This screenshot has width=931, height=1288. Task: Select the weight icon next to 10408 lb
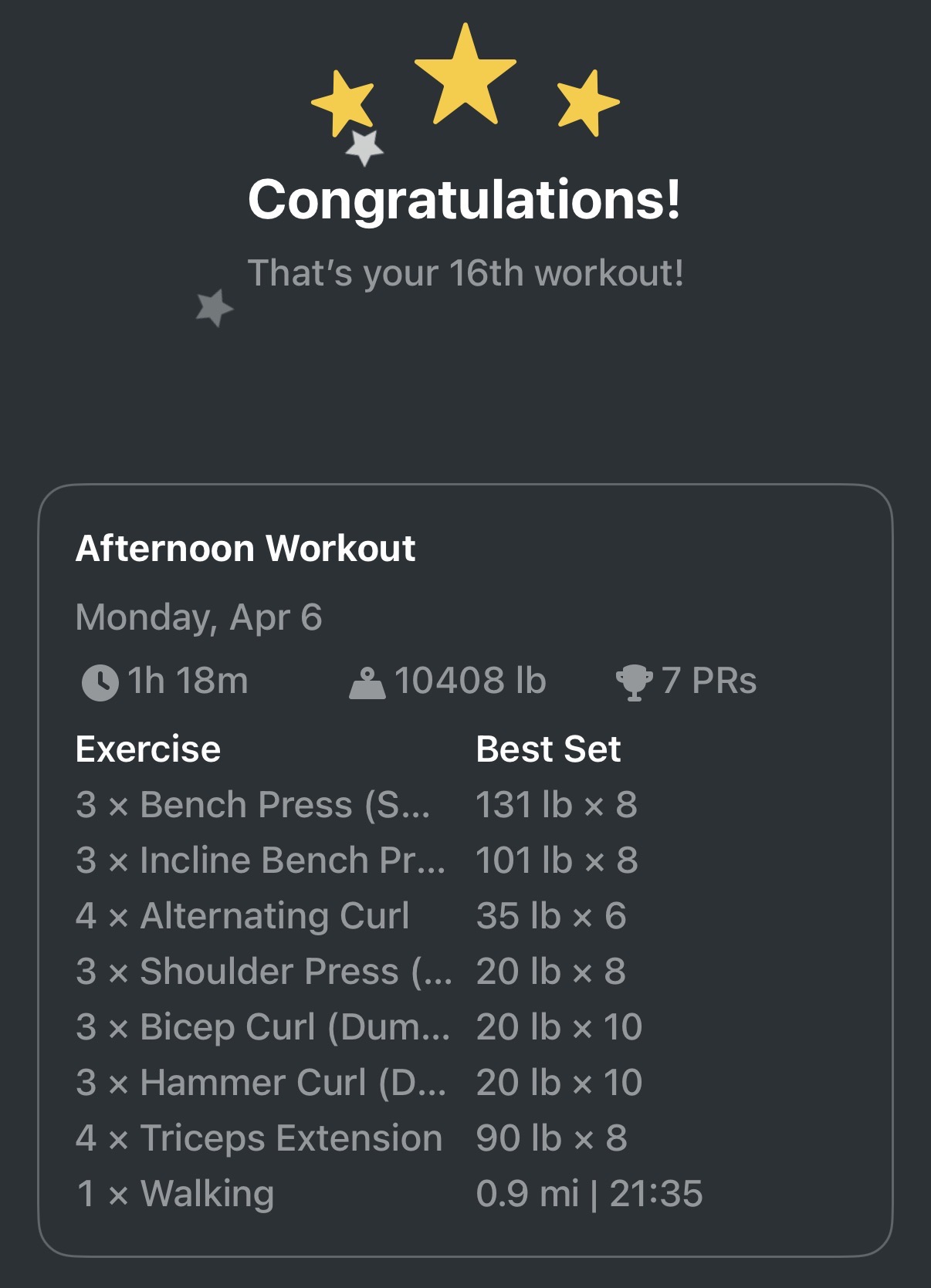pyautogui.click(x=369, y=680)
